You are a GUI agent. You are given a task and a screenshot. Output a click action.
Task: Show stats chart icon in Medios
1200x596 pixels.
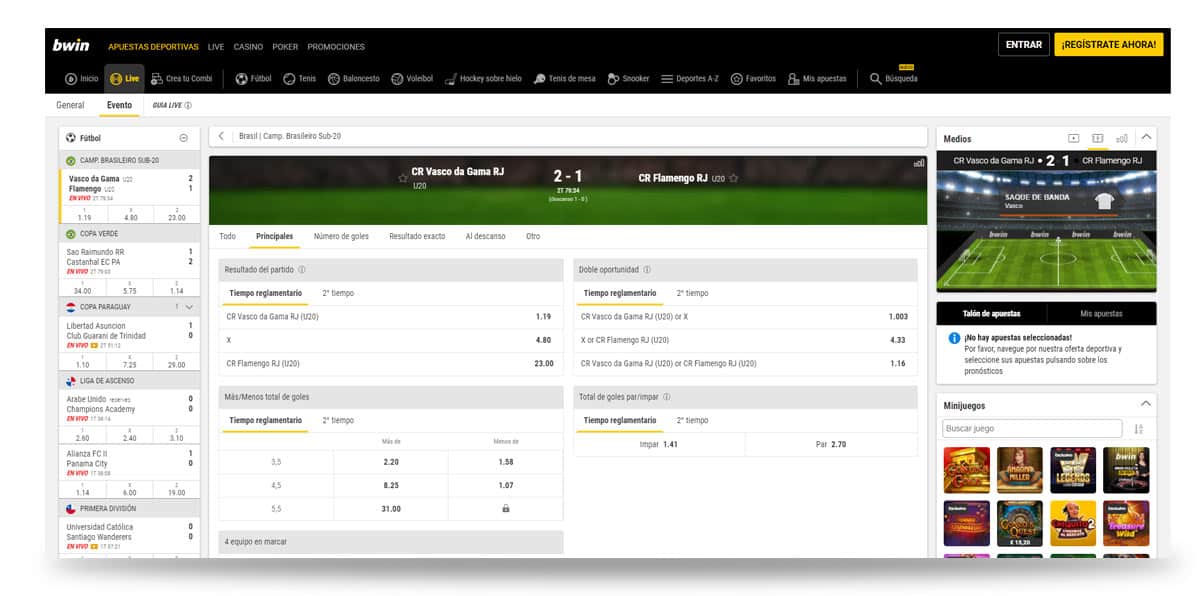point(1121,138)
